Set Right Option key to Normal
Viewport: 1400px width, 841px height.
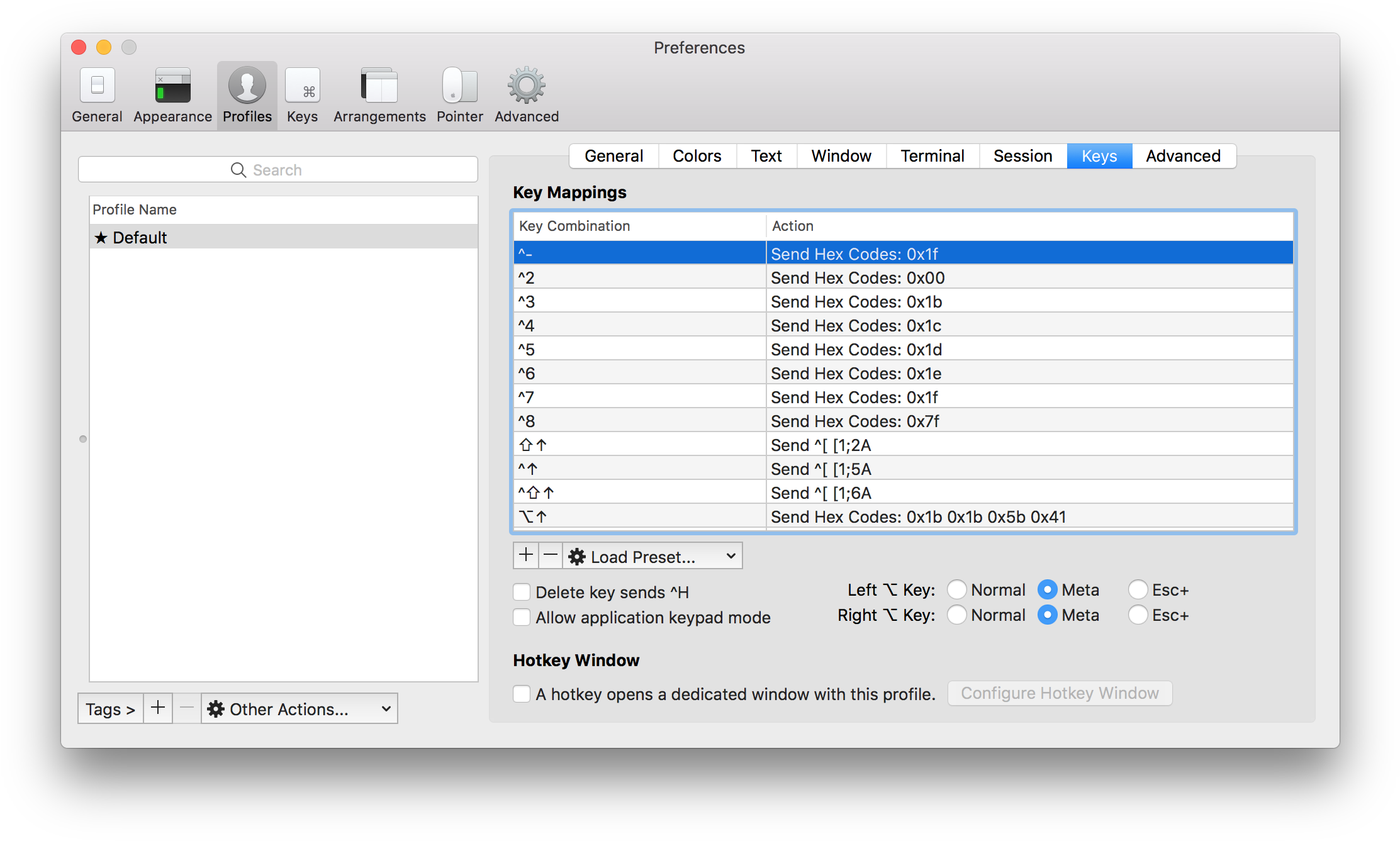[x=957, y=615]
